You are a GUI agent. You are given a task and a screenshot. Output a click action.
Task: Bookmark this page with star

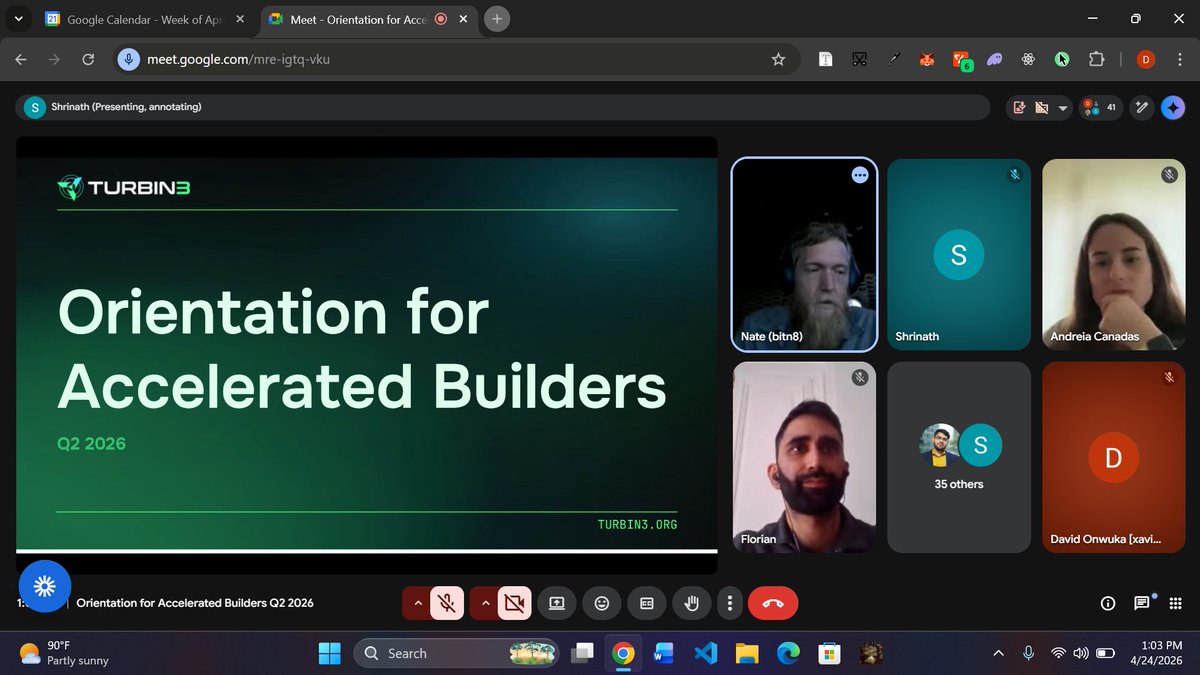(x=778, y=60)
